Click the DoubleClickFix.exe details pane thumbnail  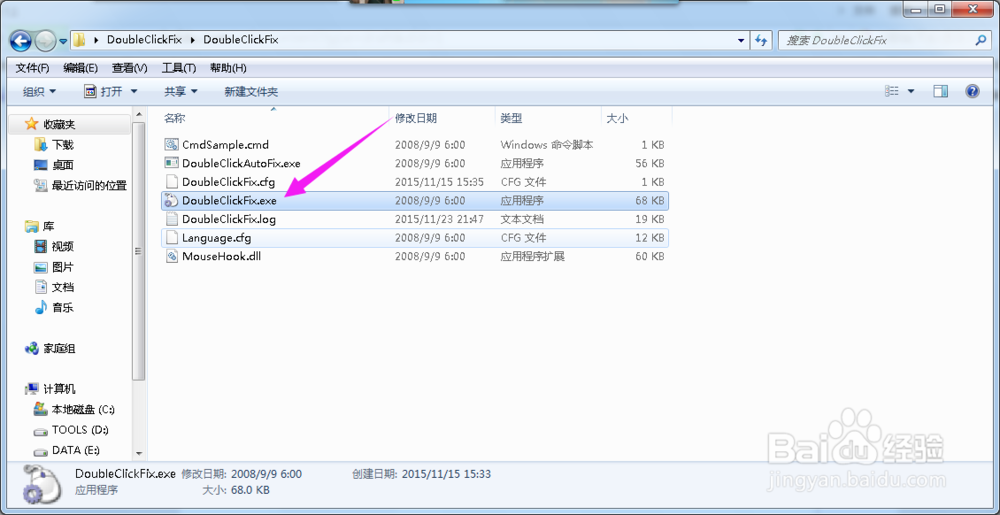pyautogui.click(x=42, y=484)
